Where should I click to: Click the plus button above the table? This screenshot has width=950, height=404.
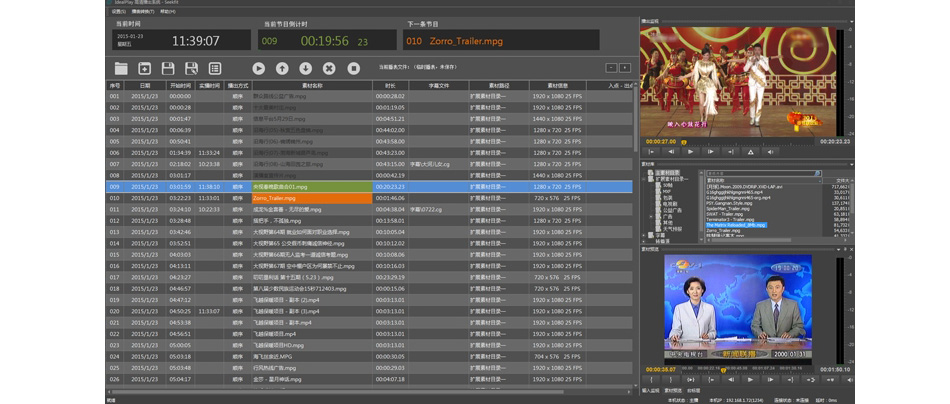(x=625, y=68)
